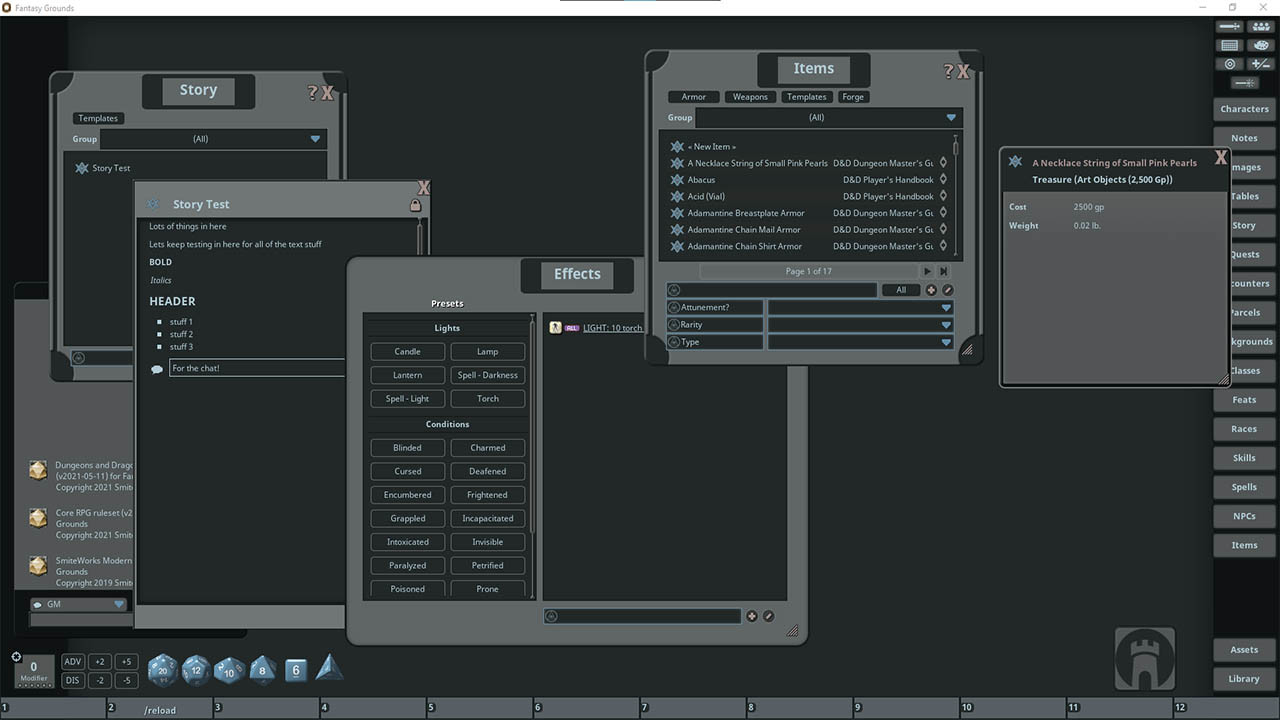Enable the ADV advantage toggle

pos(72,661)
